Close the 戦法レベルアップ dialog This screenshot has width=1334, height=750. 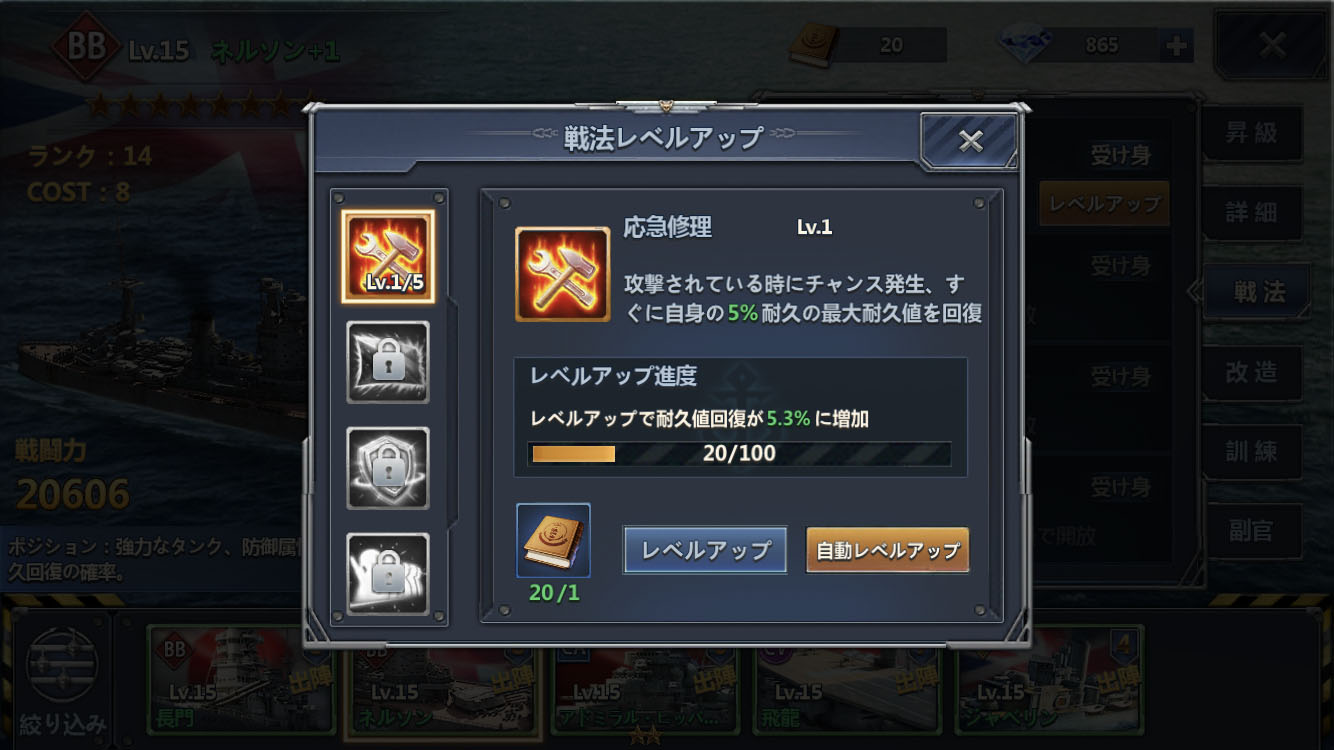tap(970, 141)
